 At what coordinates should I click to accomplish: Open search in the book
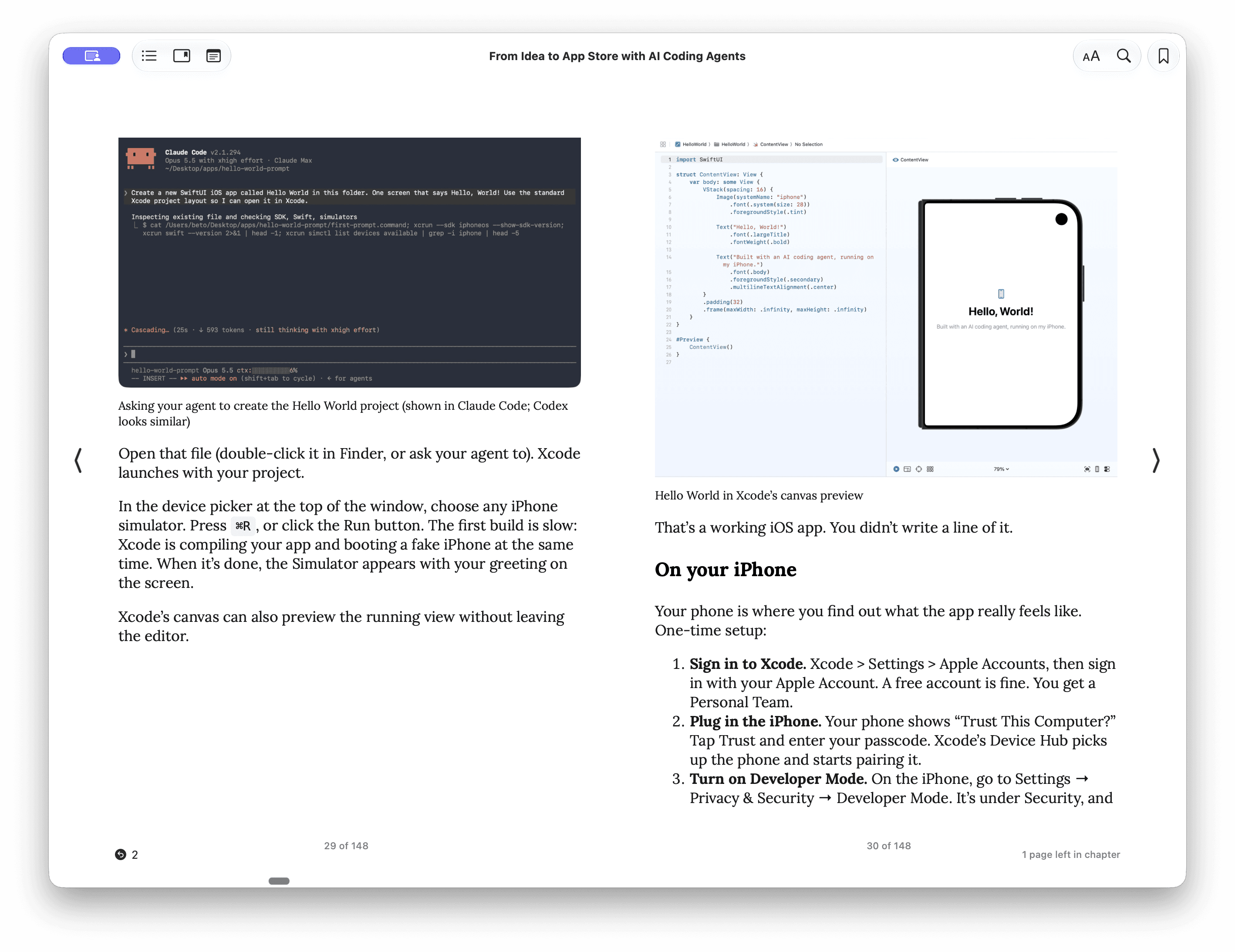(x=1124, y=56)
